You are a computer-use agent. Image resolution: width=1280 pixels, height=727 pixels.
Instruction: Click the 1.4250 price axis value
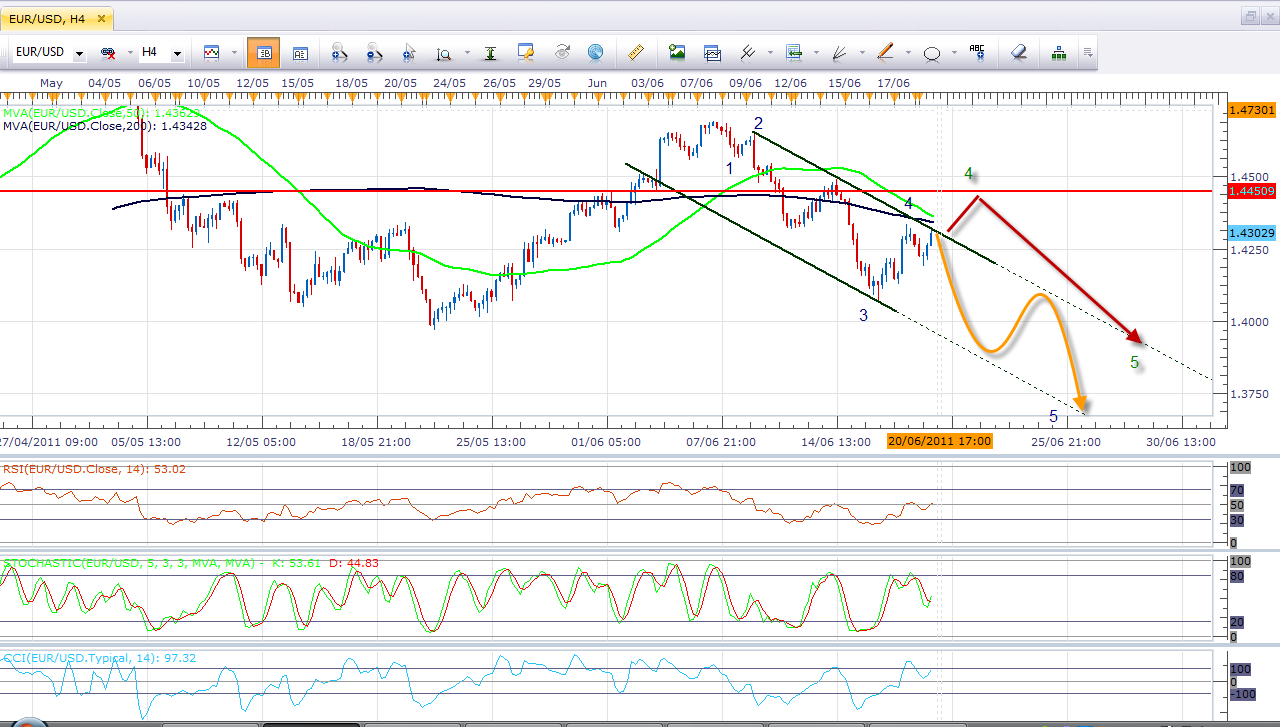(1250, 249)
